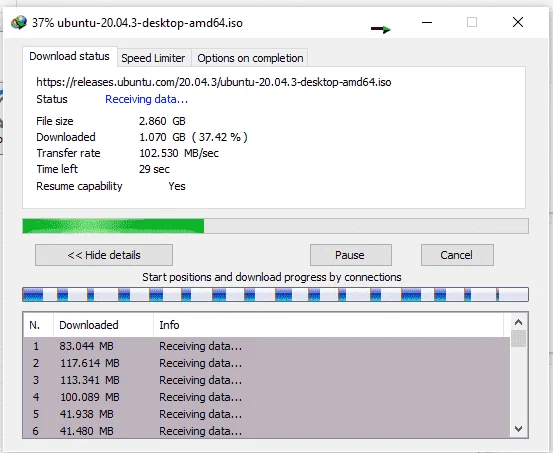
Task: Click the connections list scrollbar thumb
Action: (518, 338)
